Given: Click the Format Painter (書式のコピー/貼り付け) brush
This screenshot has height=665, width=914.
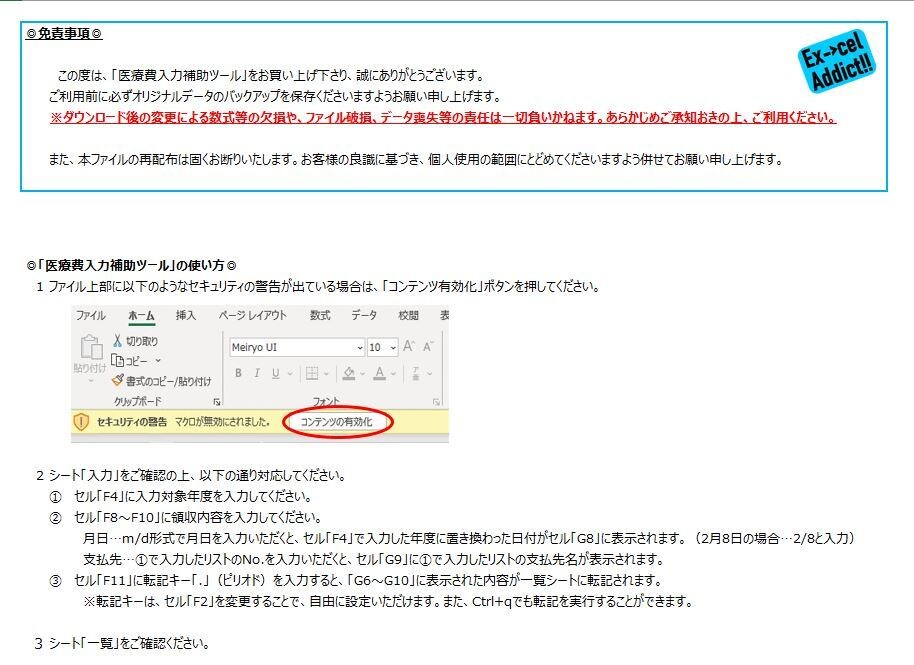Looking at the screenshot, I should pyautogui.click(x=118, y=381).
